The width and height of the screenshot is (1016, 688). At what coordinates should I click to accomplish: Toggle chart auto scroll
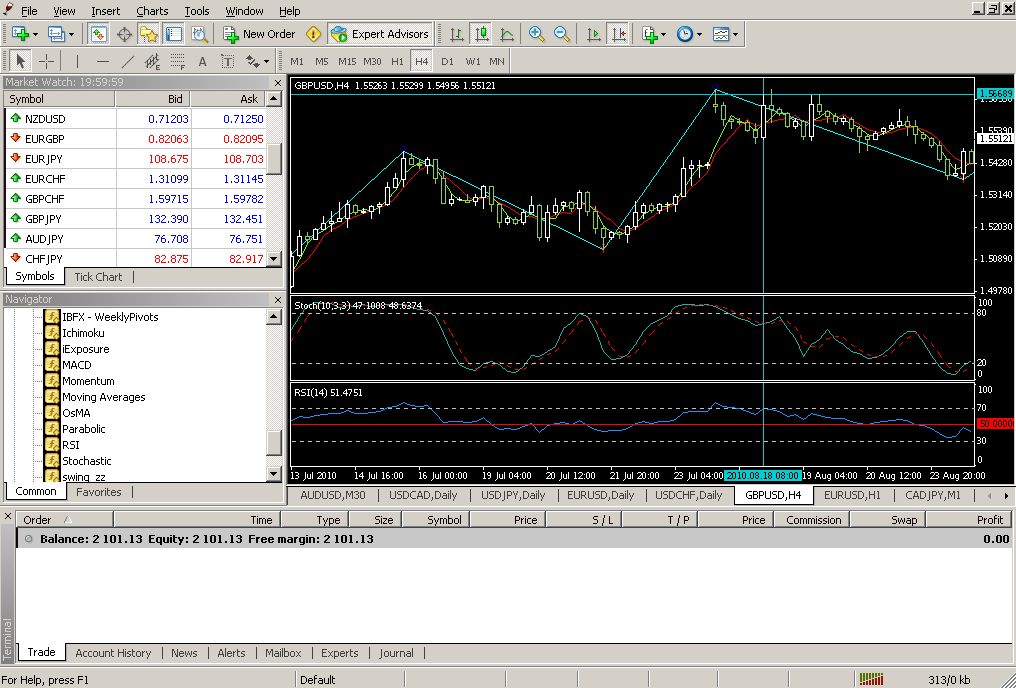(594, 34)
